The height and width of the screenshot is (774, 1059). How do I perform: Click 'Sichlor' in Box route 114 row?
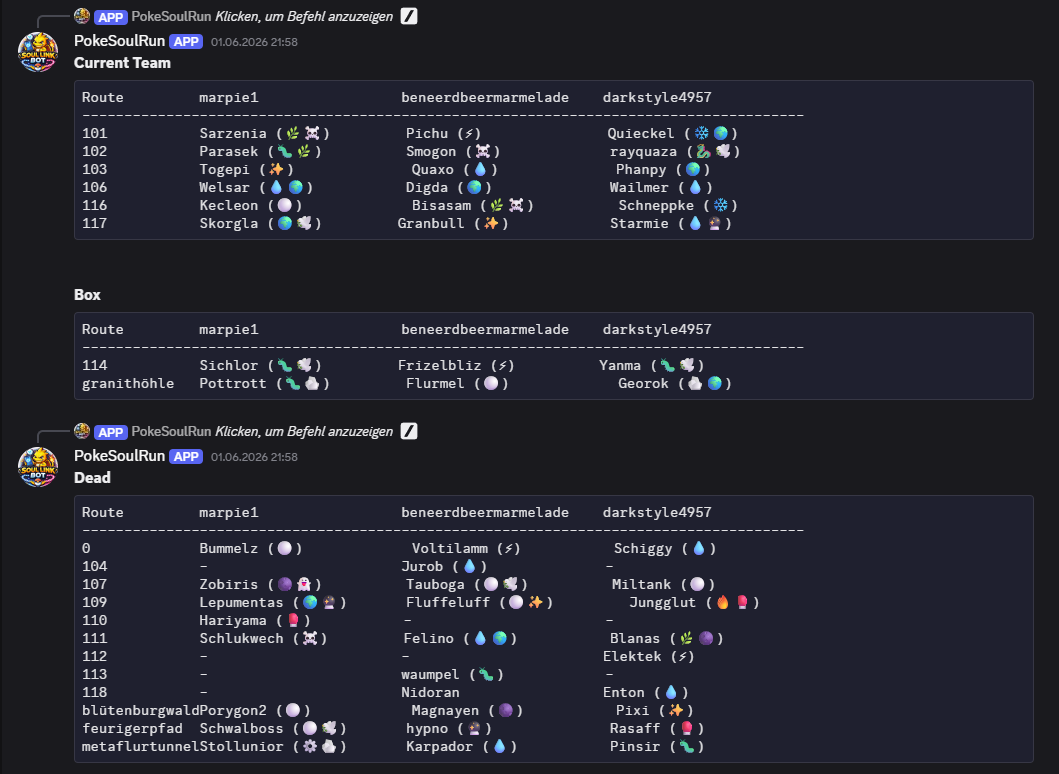click(x=229, y=365)
